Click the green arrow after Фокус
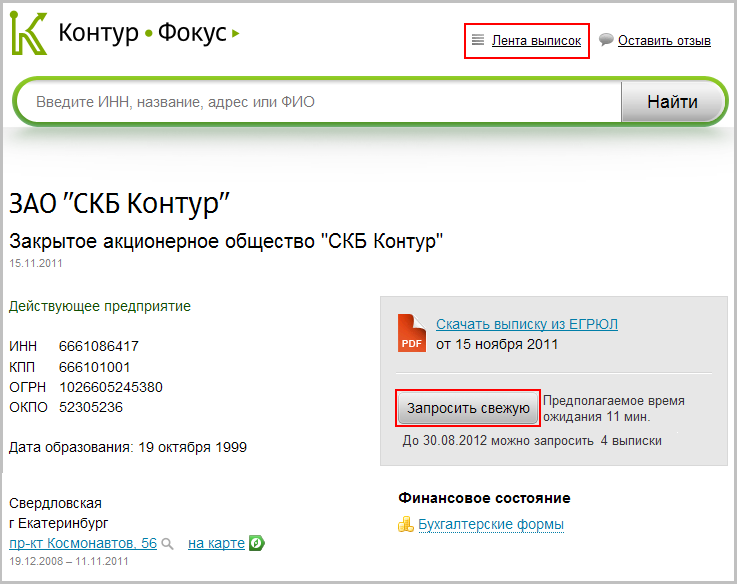 click(x=235, y=33)
